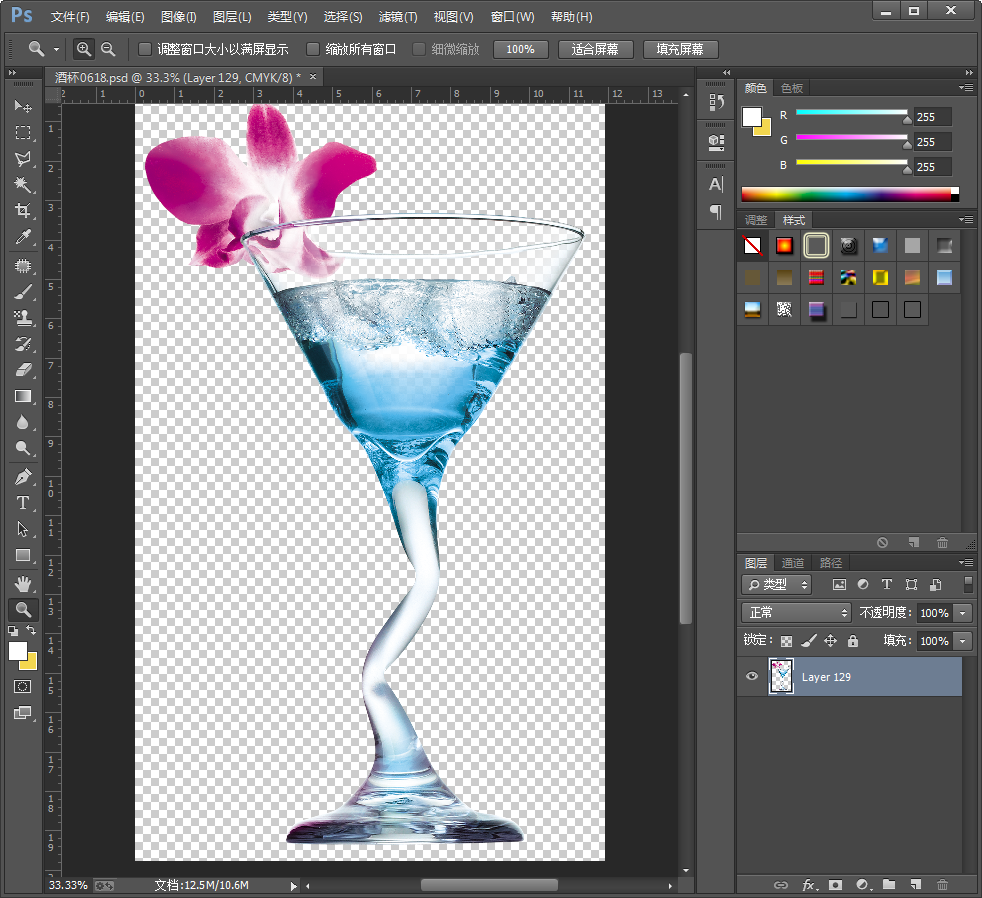Click the zoom out magnifier icon
Viewport: 982px width, 898px height.
108,49
